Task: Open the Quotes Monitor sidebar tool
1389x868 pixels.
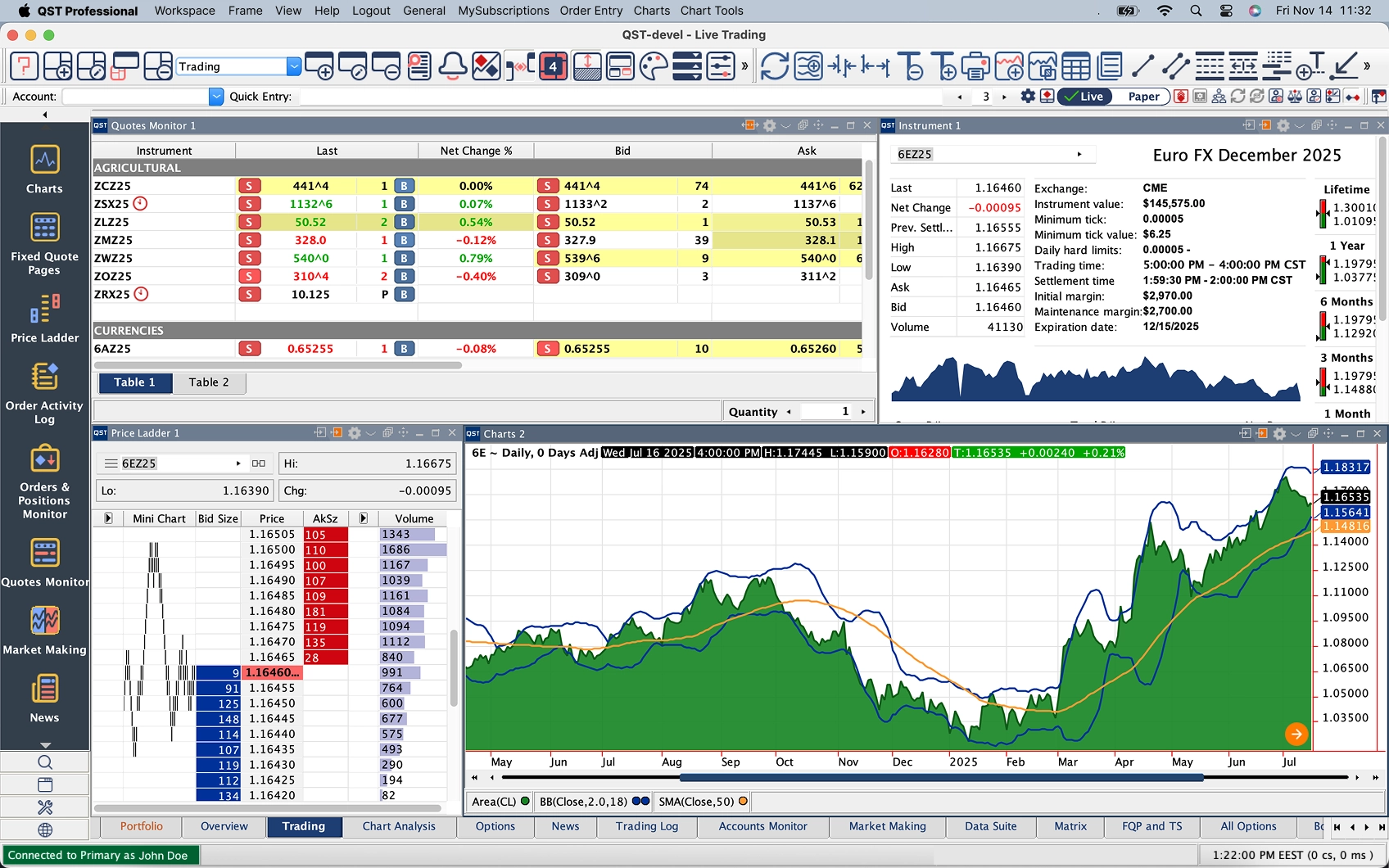Action: (44, 563)
